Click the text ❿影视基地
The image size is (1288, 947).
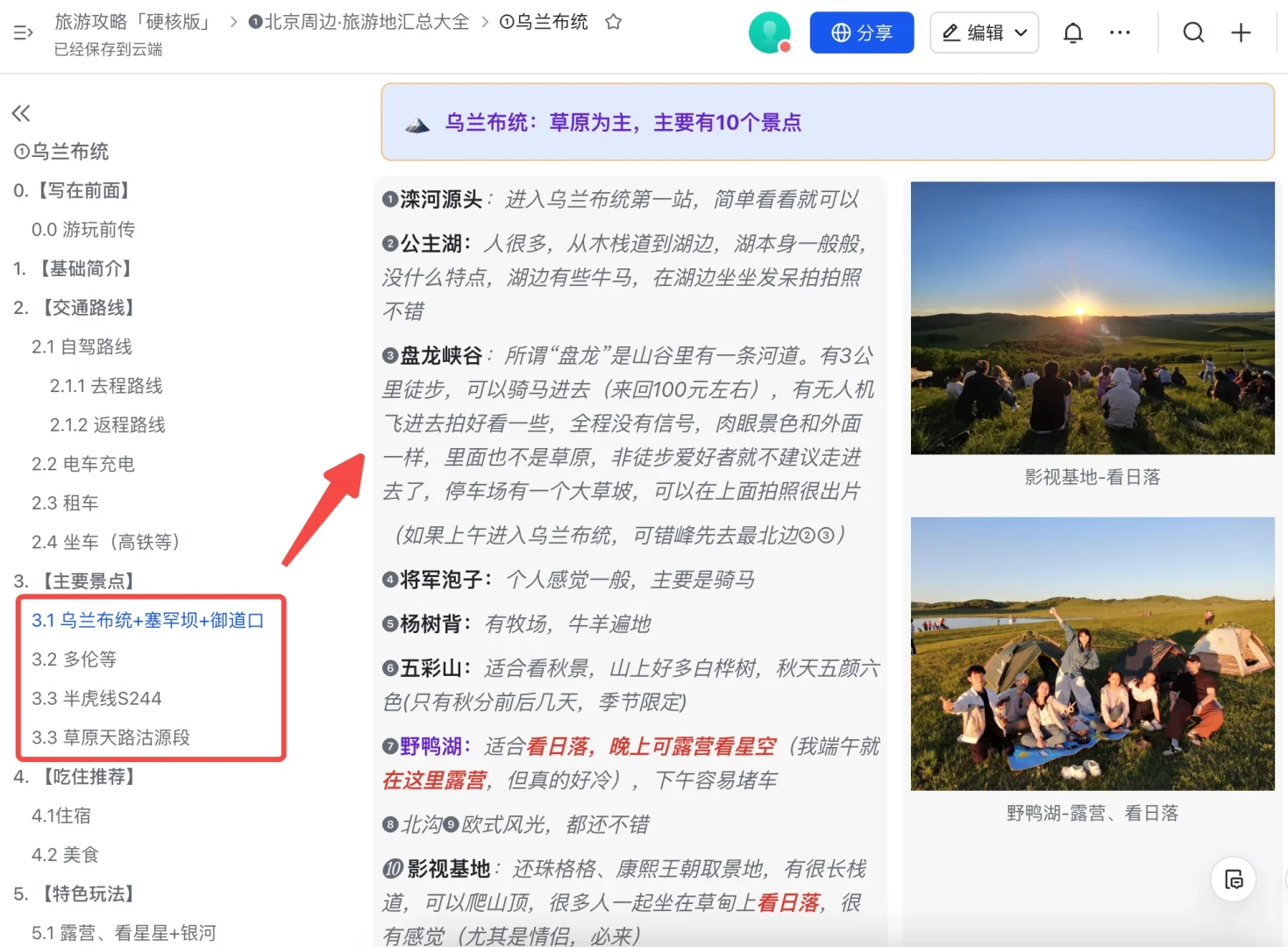click(x=437, y=869)
